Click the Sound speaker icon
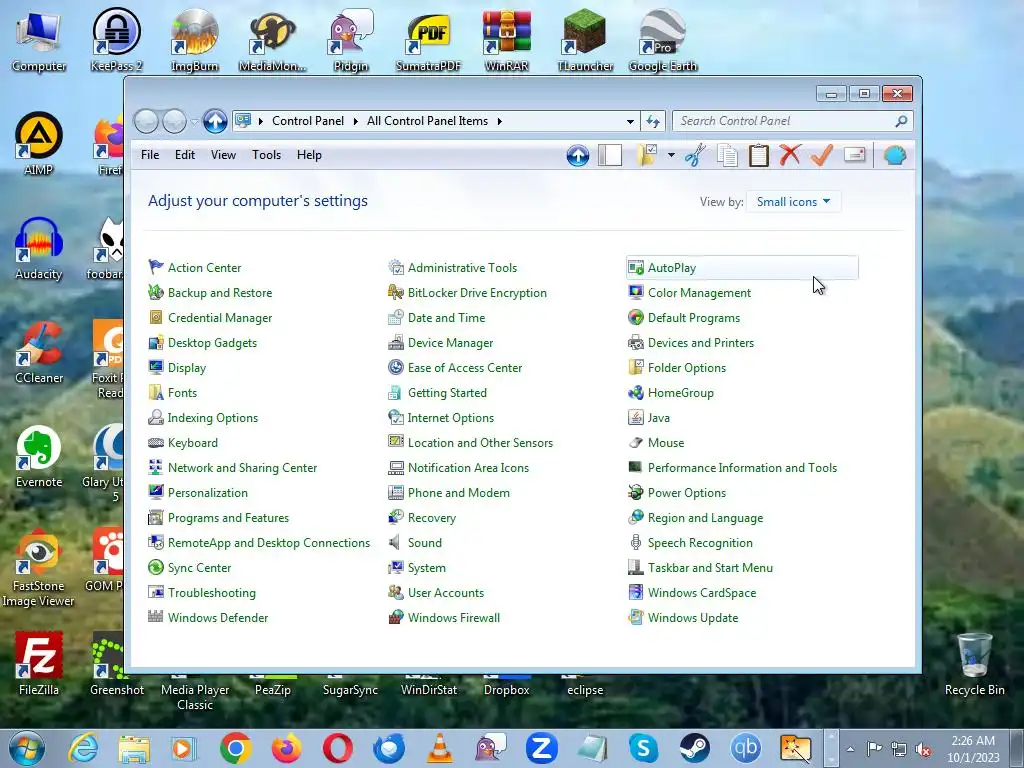The image size is (1024, 768). (395, 542)
